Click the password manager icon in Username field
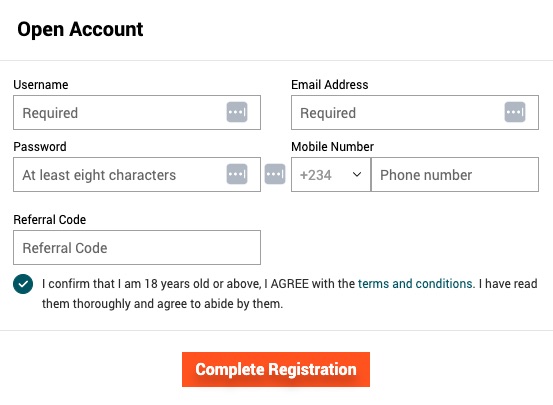The height and width of the screenshot is (405, 553). 237,112
